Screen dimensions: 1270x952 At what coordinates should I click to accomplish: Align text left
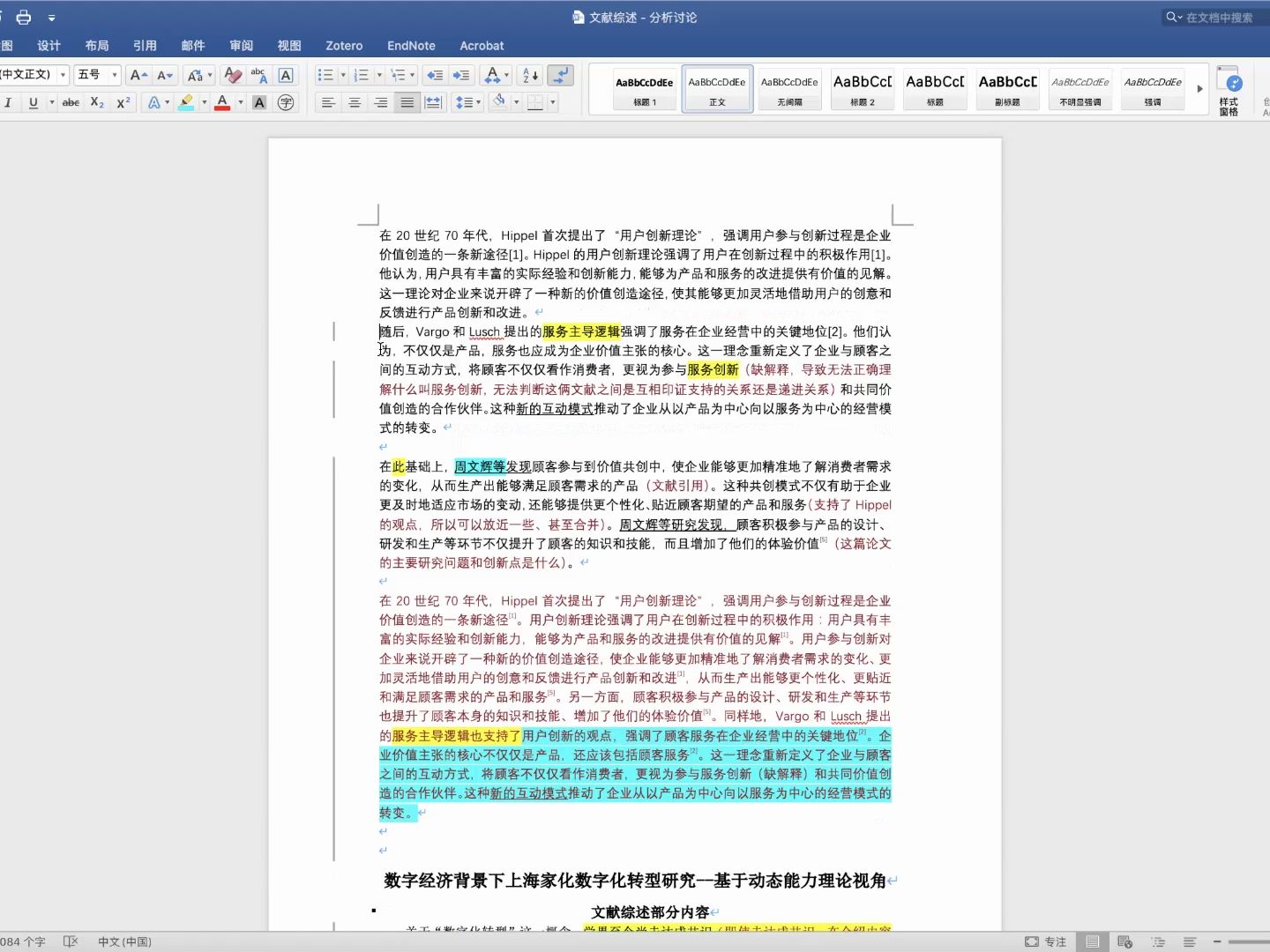pyautogui.click(x=328, y=102)
